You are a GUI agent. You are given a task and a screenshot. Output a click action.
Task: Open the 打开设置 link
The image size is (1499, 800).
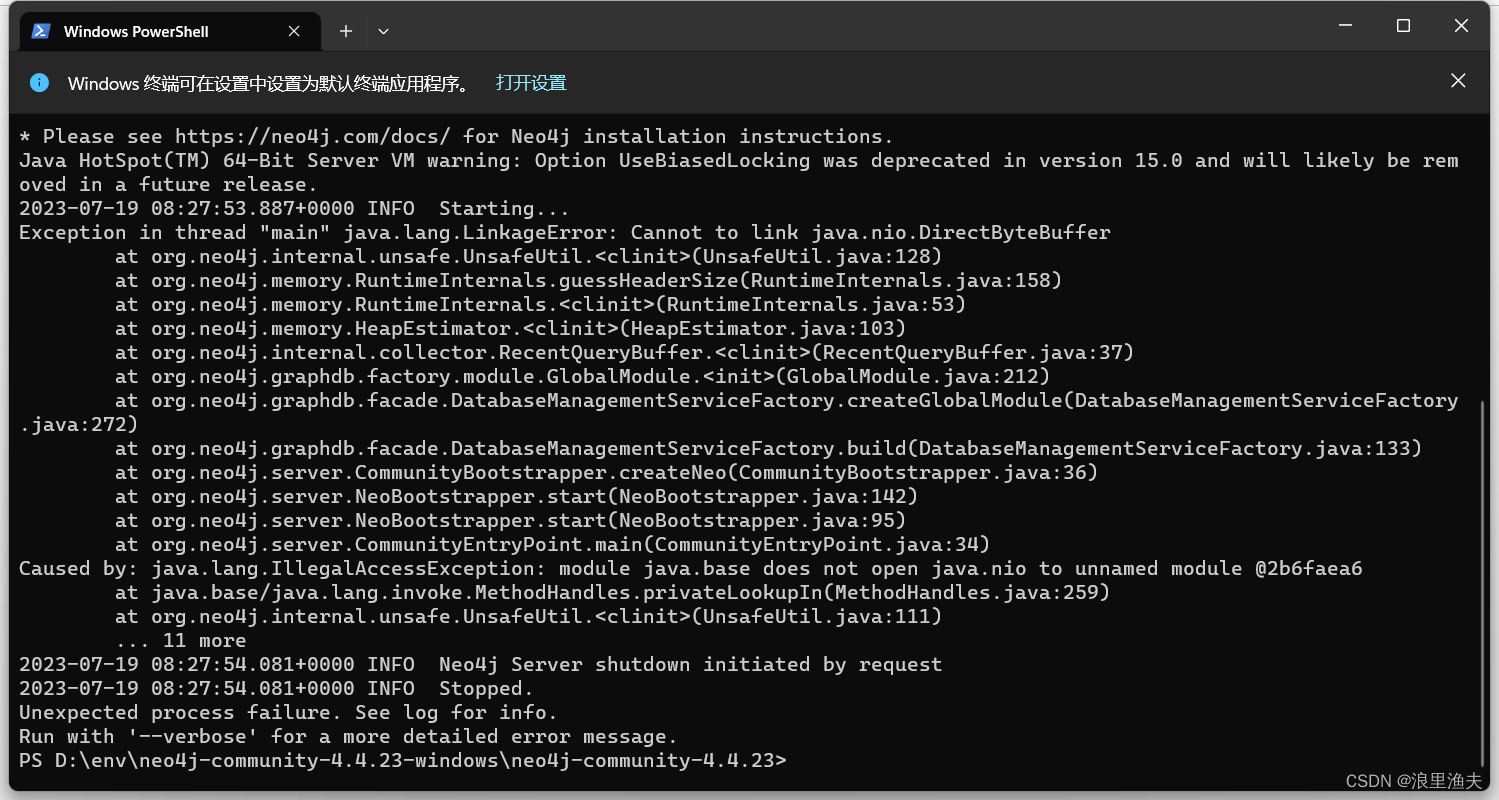pyautogui.click(x=531, y=83)
